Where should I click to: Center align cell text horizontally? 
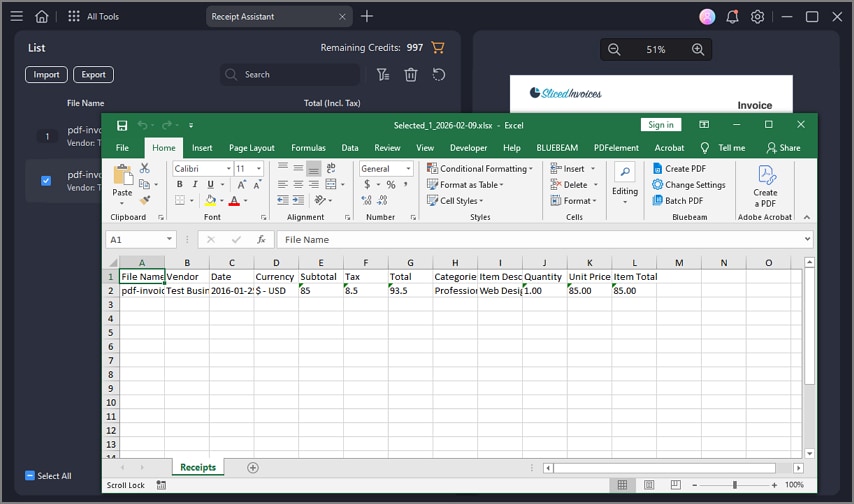pyautogui.click(x=298, y=185)
